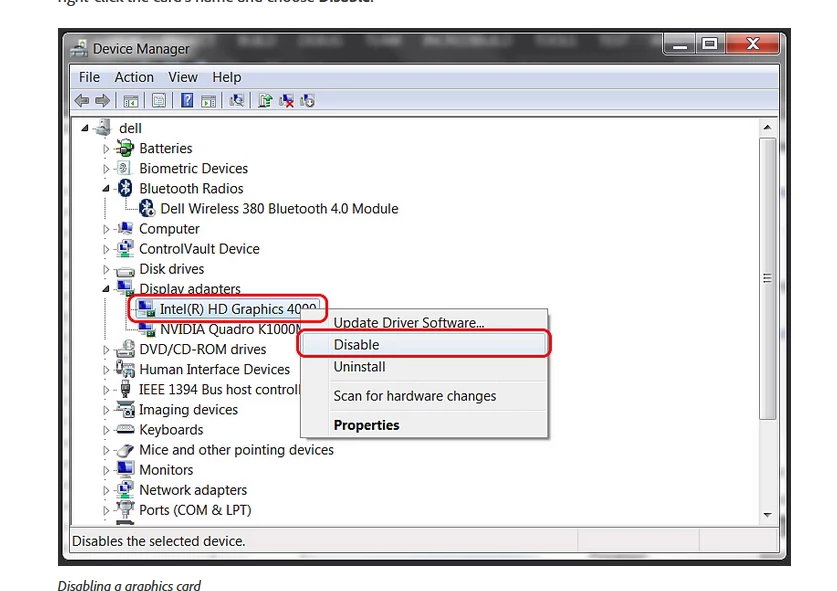Image resolution: width=837 pixels, height=591 pixels.
Task: Open the View menu
Action: coord(183,77)
